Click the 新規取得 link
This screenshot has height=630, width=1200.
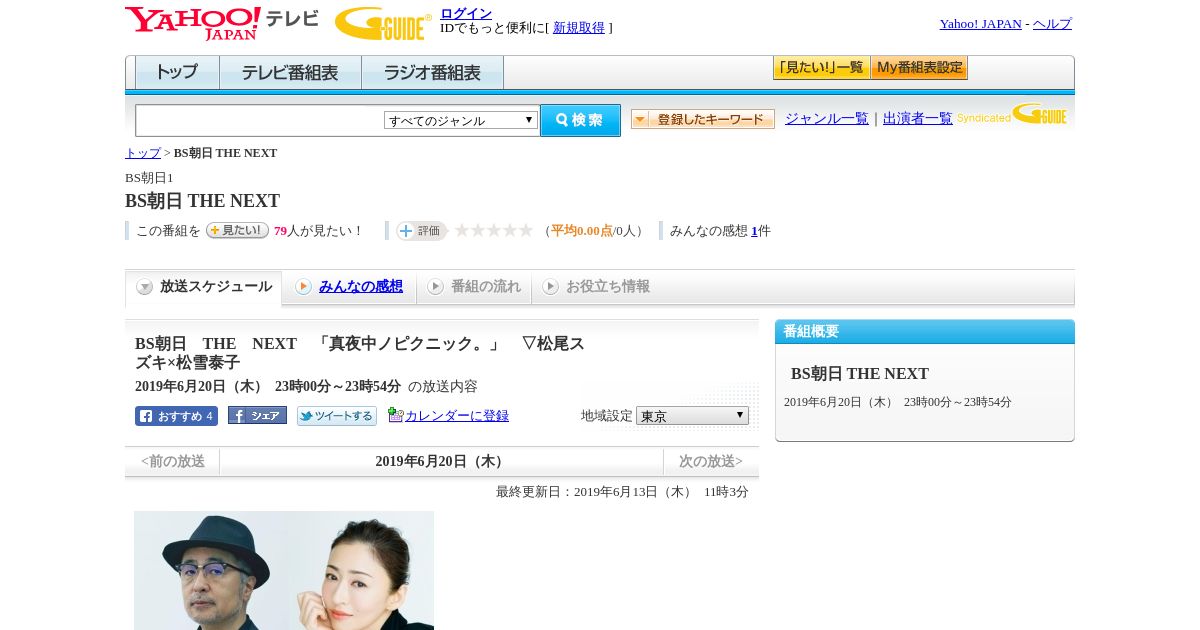click(x=579, y=28)
